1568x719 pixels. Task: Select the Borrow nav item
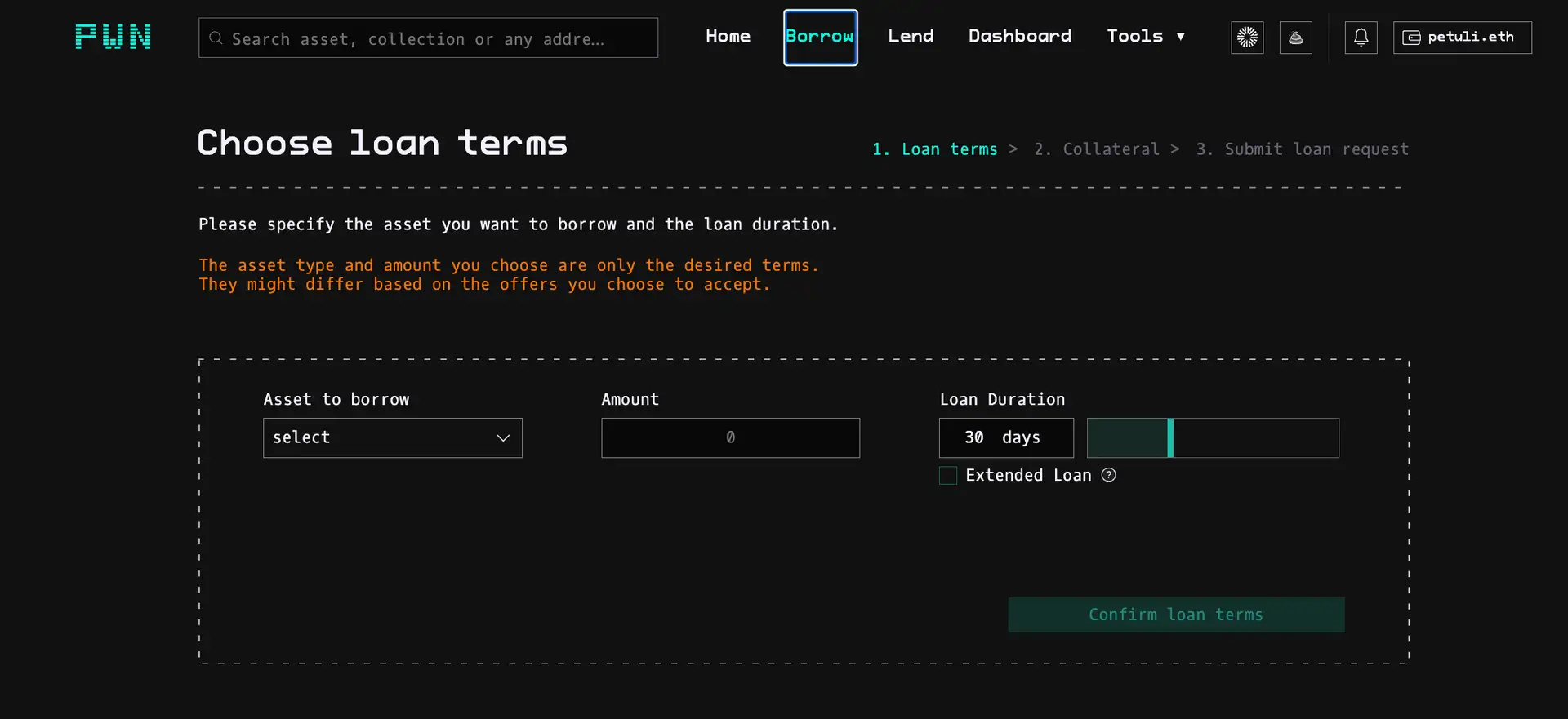(820, 37)
